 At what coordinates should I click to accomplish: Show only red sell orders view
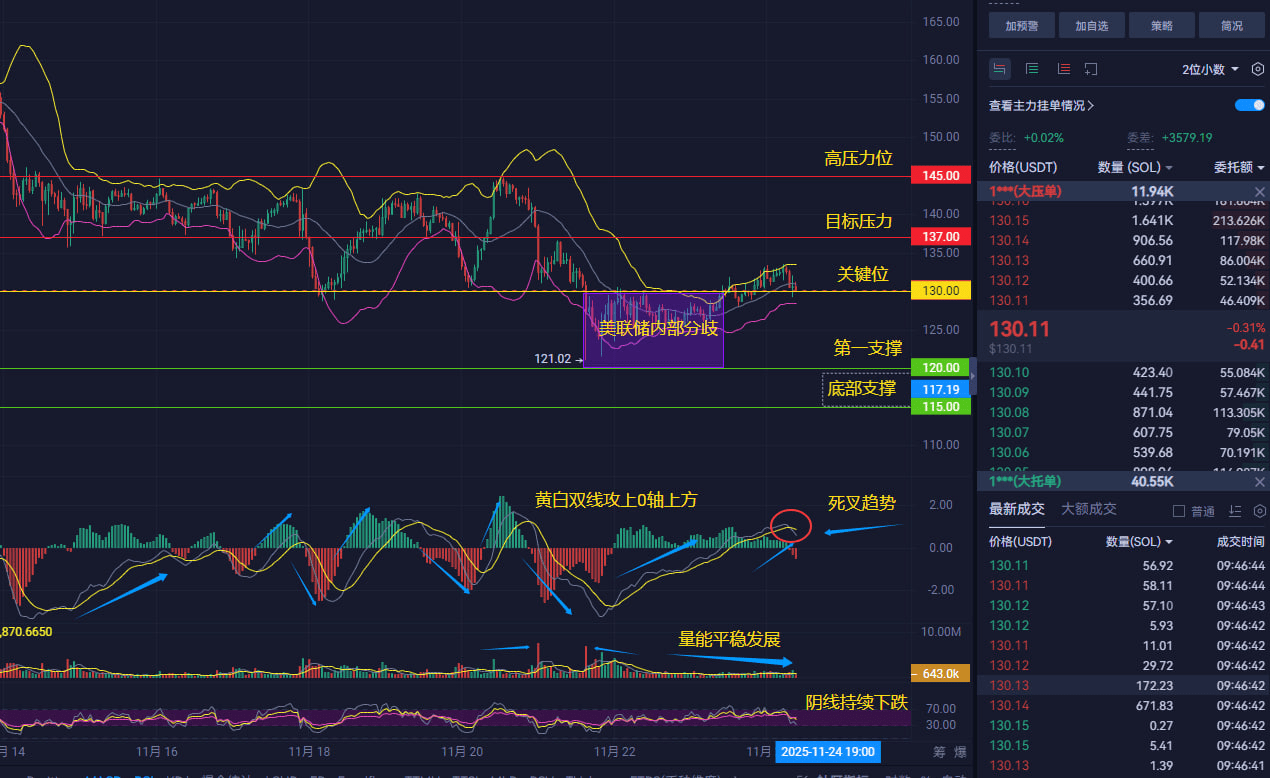pyautogui.click(x=1063, y=69)
